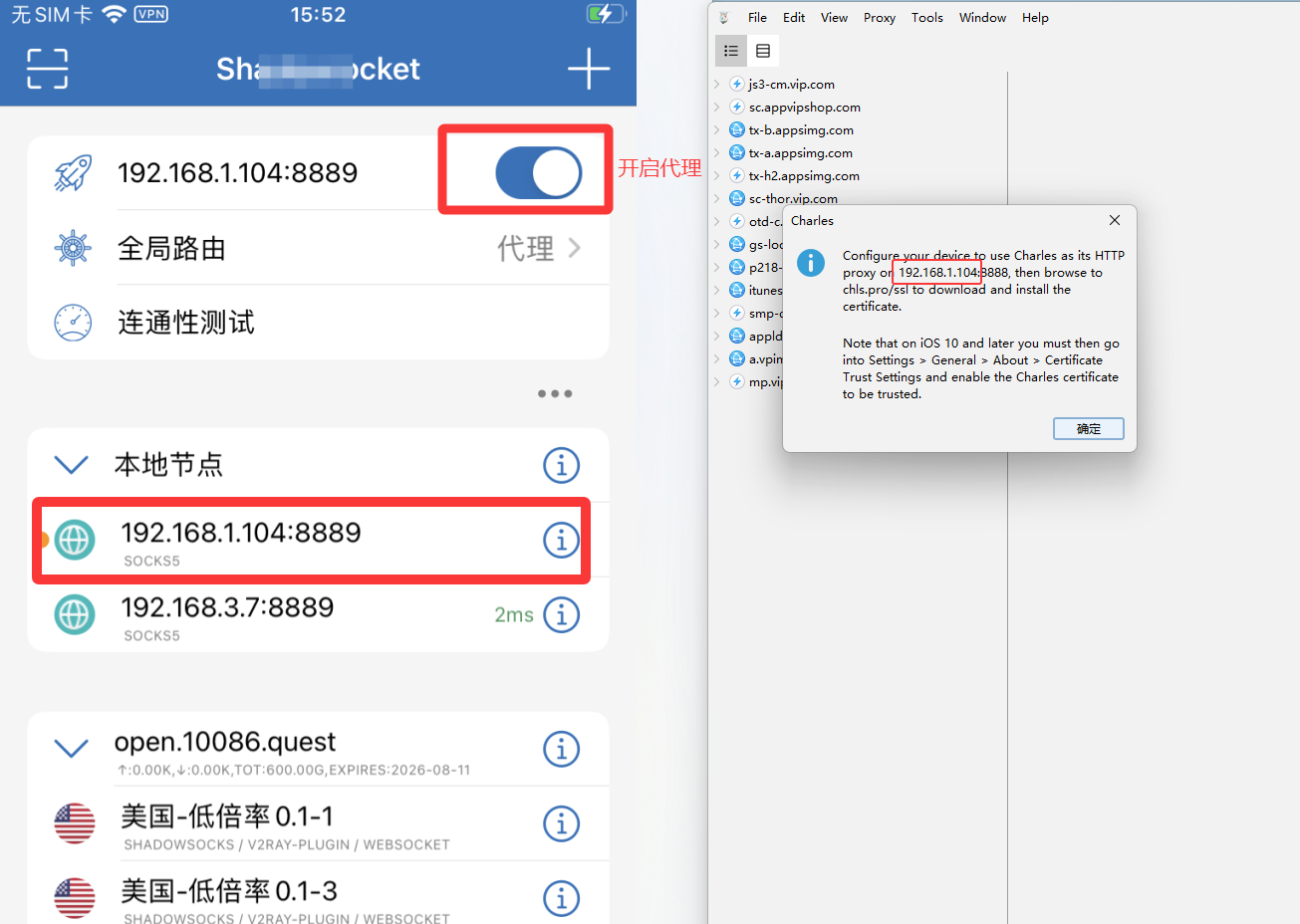Open the Help menu in Charles

tap(1035, 18)
